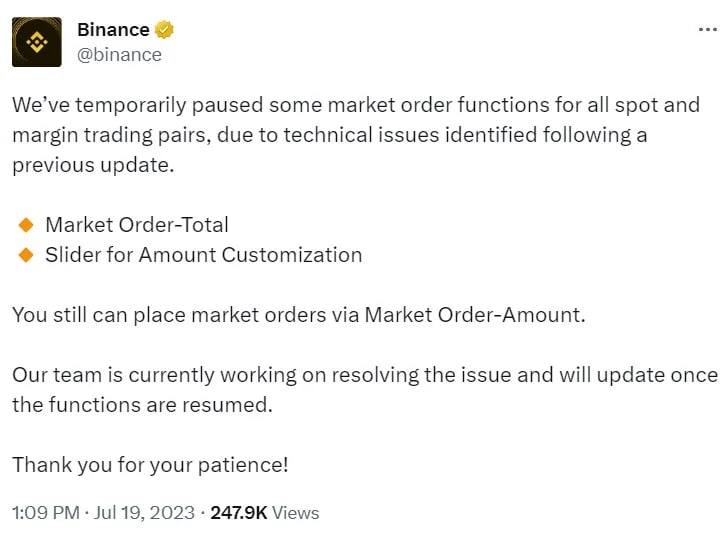This screenshot has width=726, height=533.
Task: Click the @binance handle
Action: [119, 55]
